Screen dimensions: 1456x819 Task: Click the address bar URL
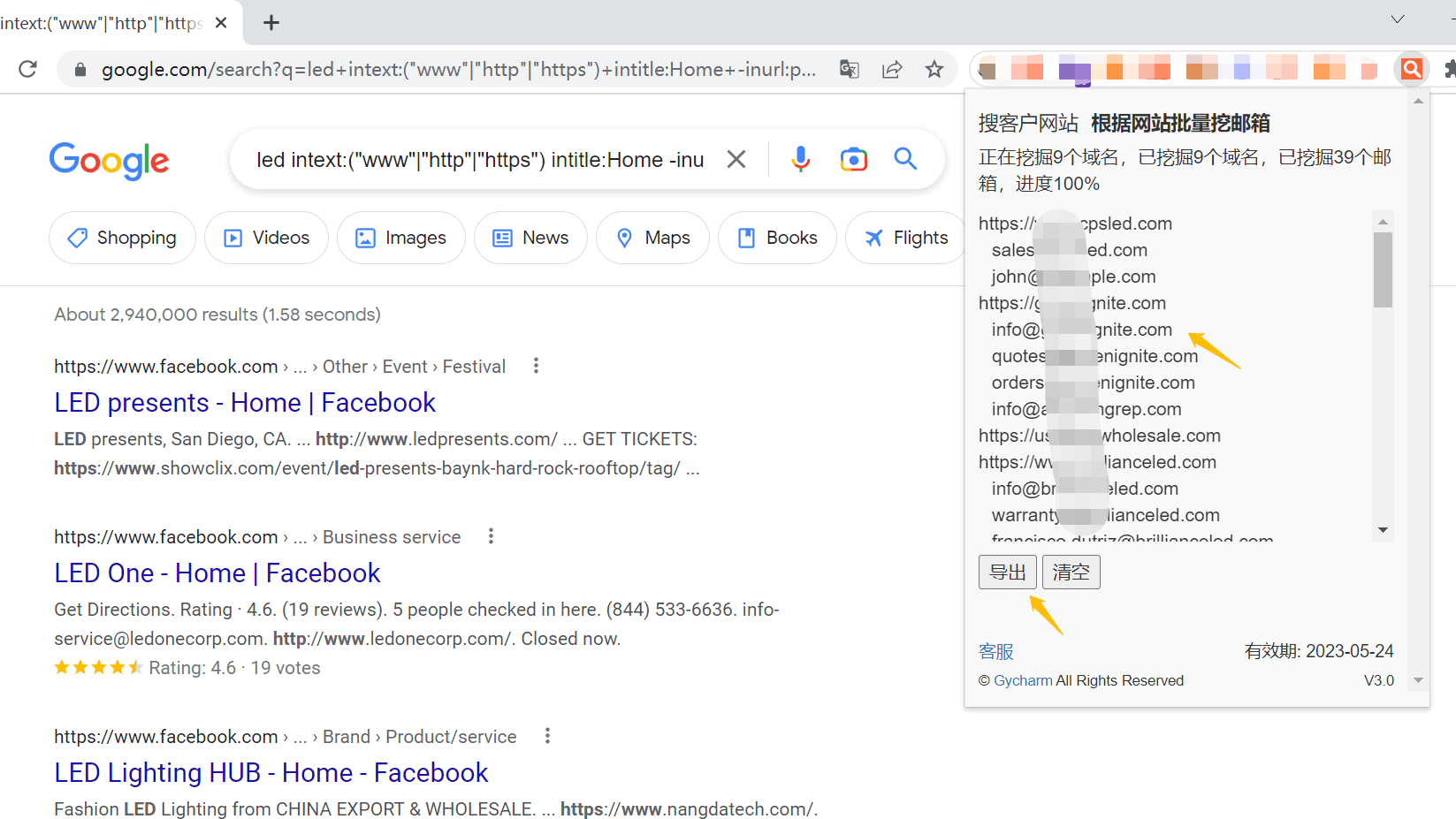(458, 70)
